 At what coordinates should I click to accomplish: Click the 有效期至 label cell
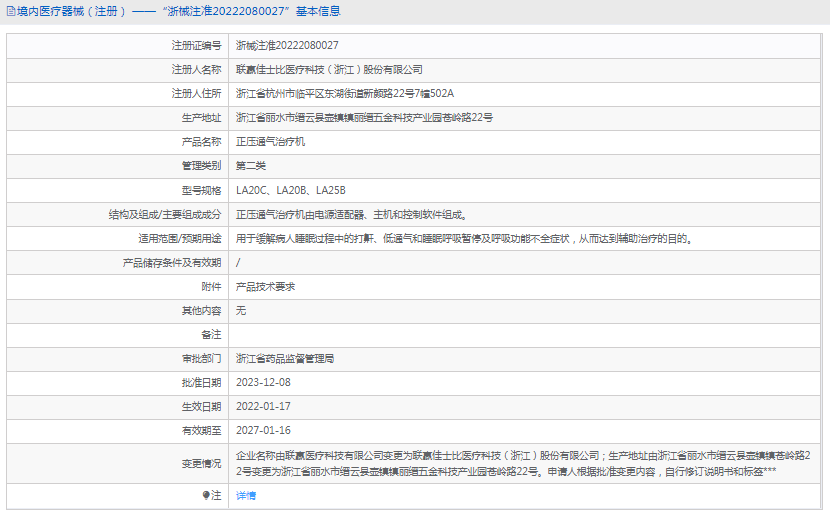coord(118,431)
